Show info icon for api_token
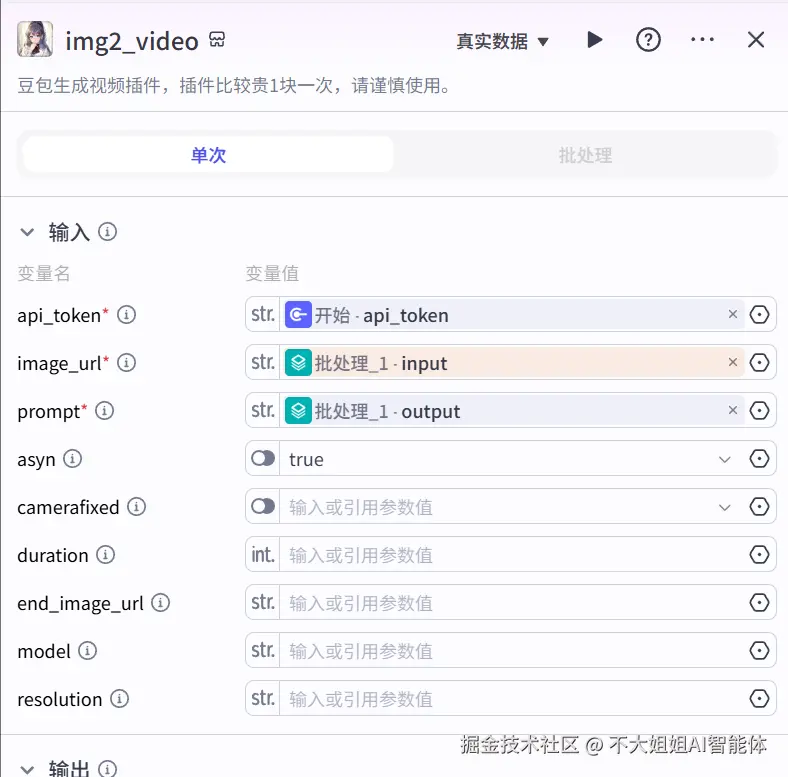The image size is (788, 777). [x=127, y=315]
